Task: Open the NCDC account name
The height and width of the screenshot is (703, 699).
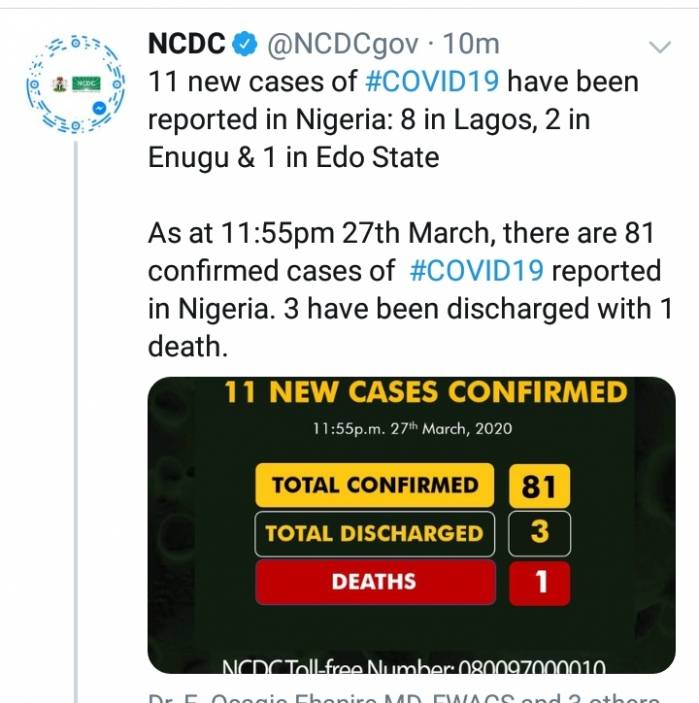Action: (x=187, y=44)
